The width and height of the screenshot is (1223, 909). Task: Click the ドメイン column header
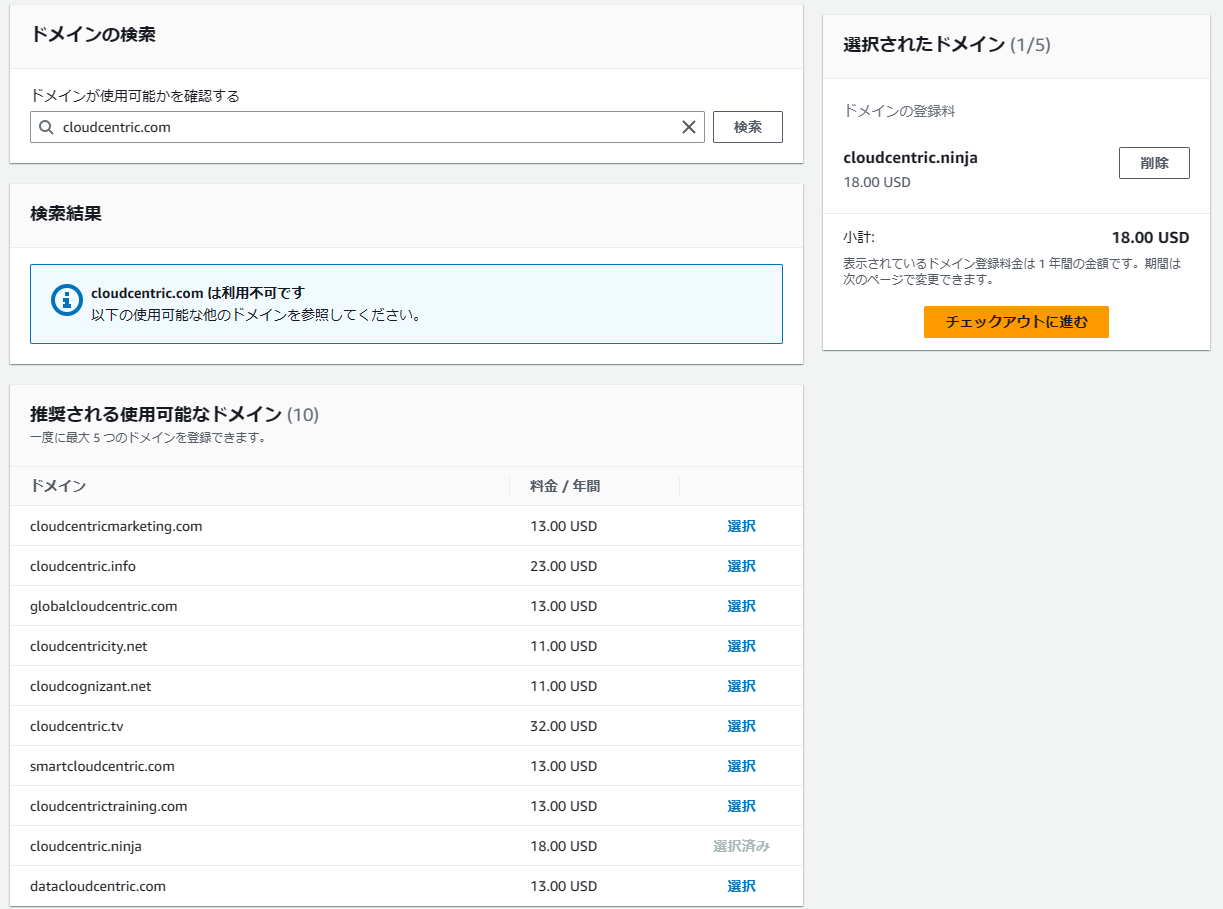pos(58,486)
